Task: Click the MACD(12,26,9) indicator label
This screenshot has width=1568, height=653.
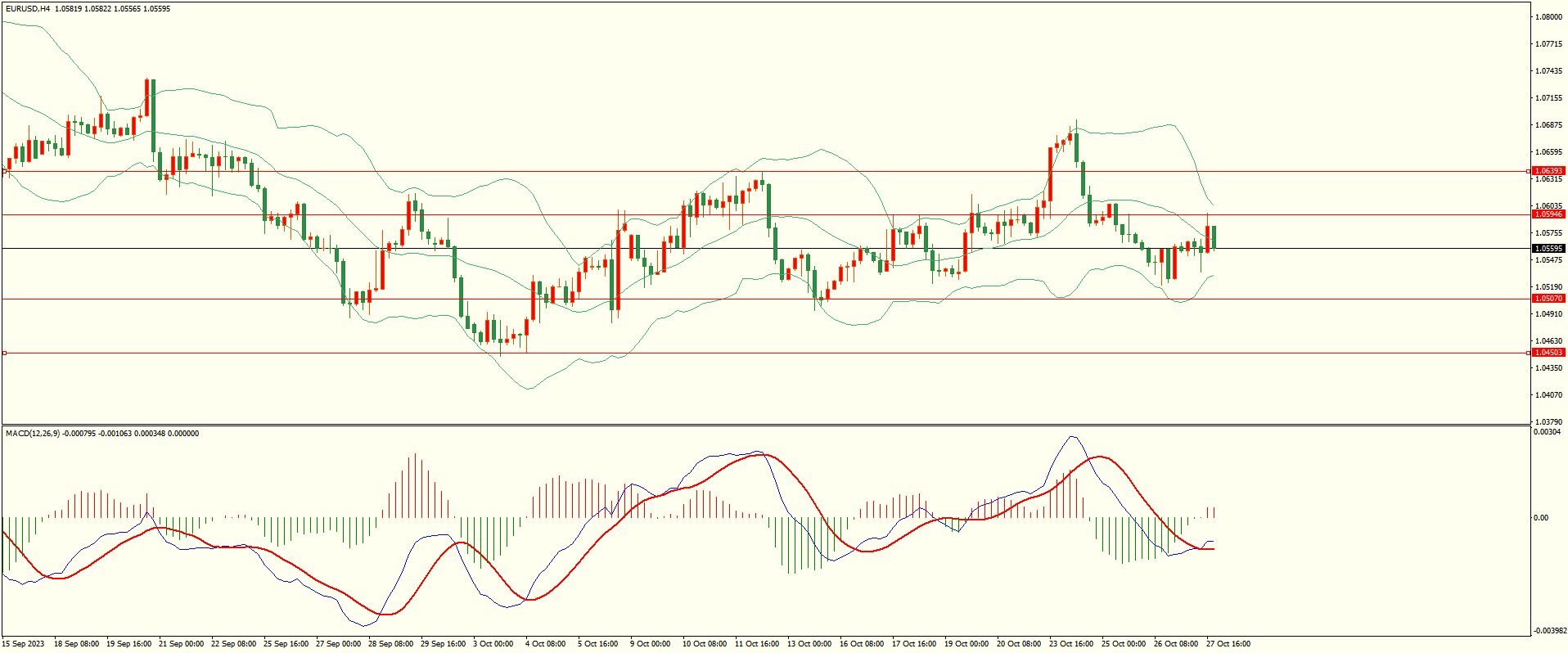Action: point(32,434)
